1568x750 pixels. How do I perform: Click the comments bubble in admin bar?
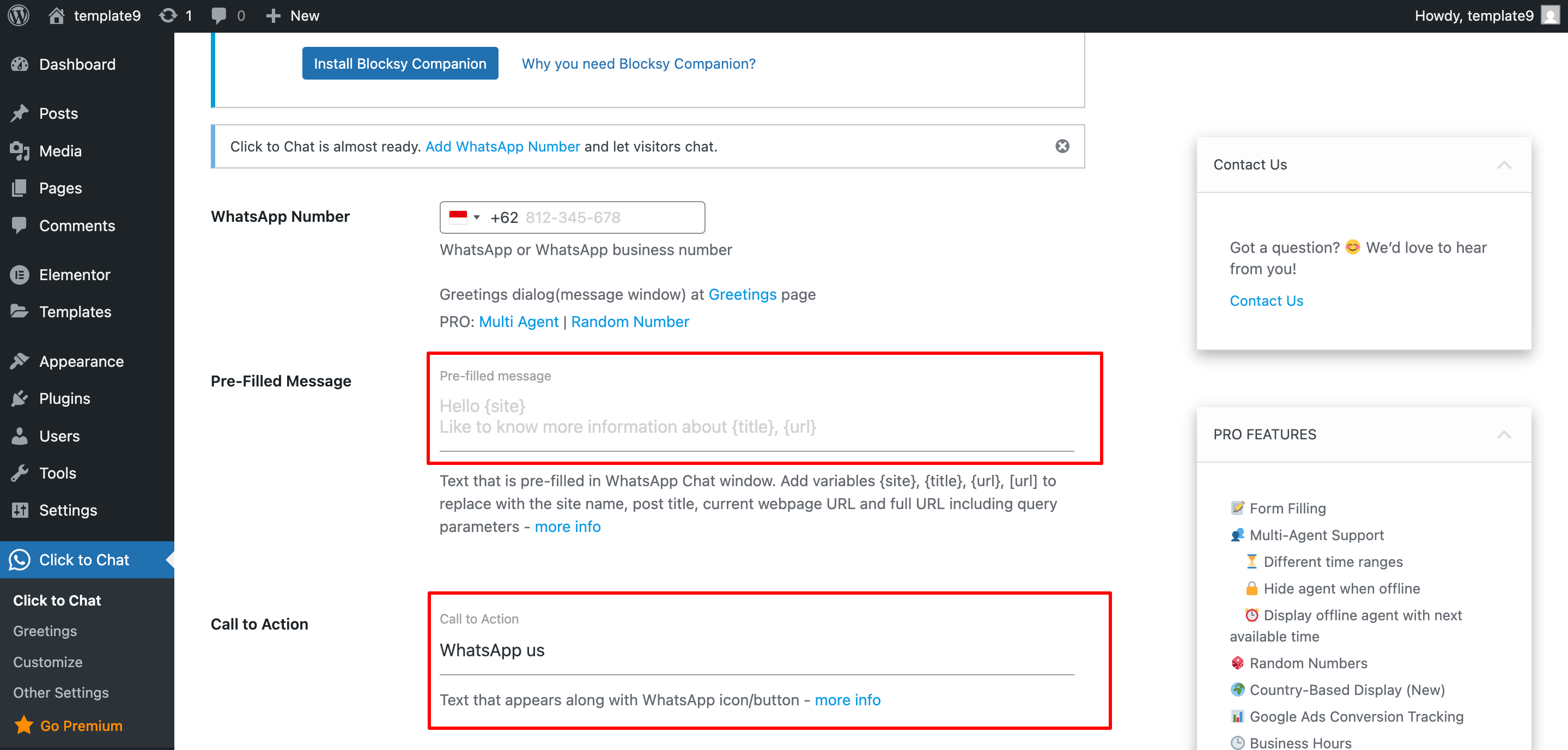tap(219, 16)
